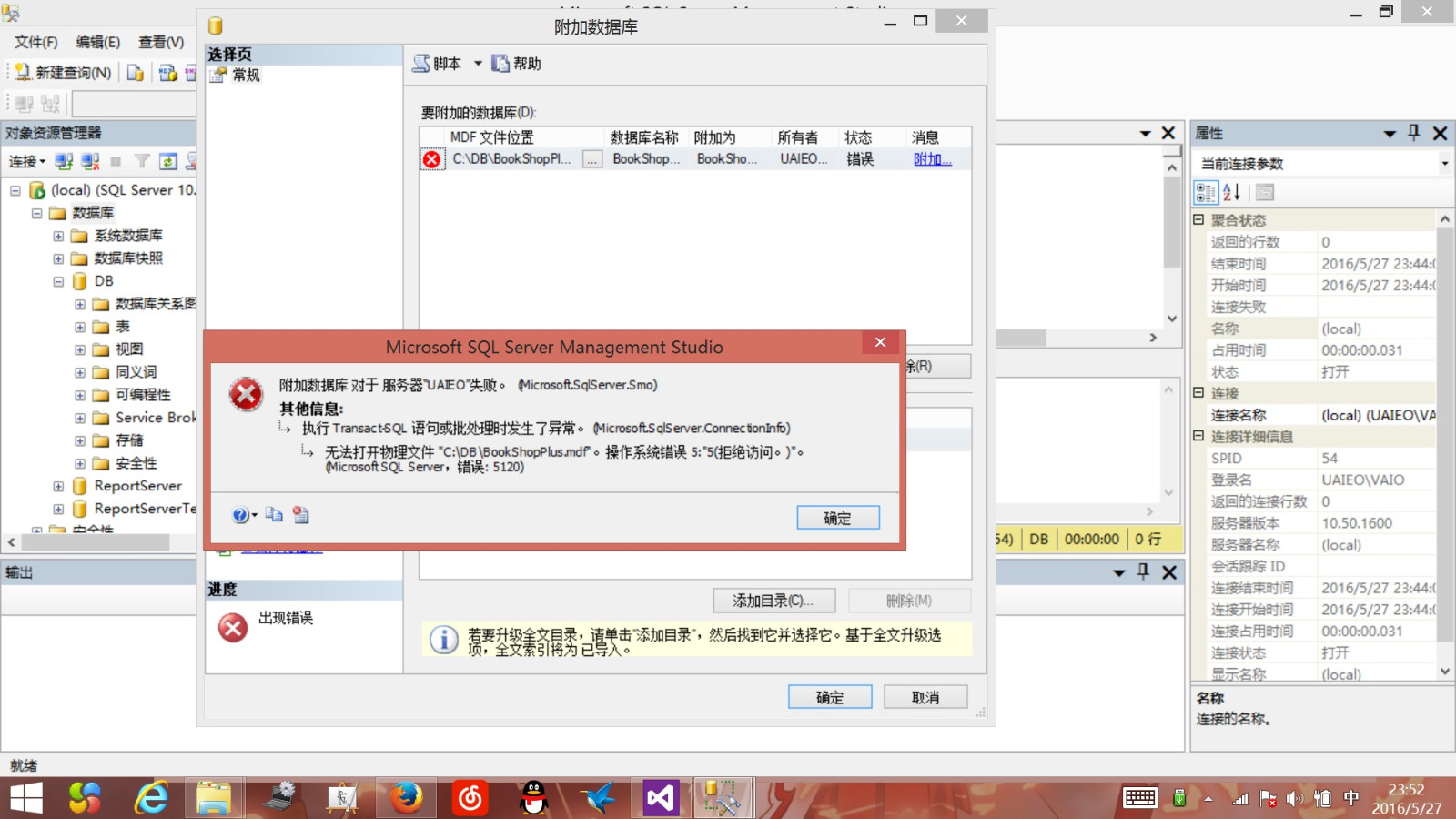Screen dimensions: 1456x819
Task: Click the Disconnect icon with red X in Object Explorer
Action: tap(90, 162)
